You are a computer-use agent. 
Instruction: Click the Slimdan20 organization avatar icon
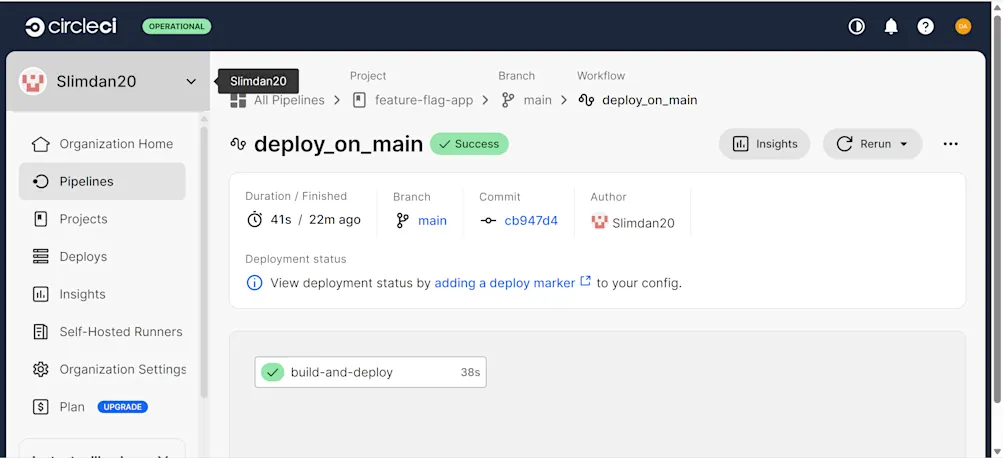point(33,81)
